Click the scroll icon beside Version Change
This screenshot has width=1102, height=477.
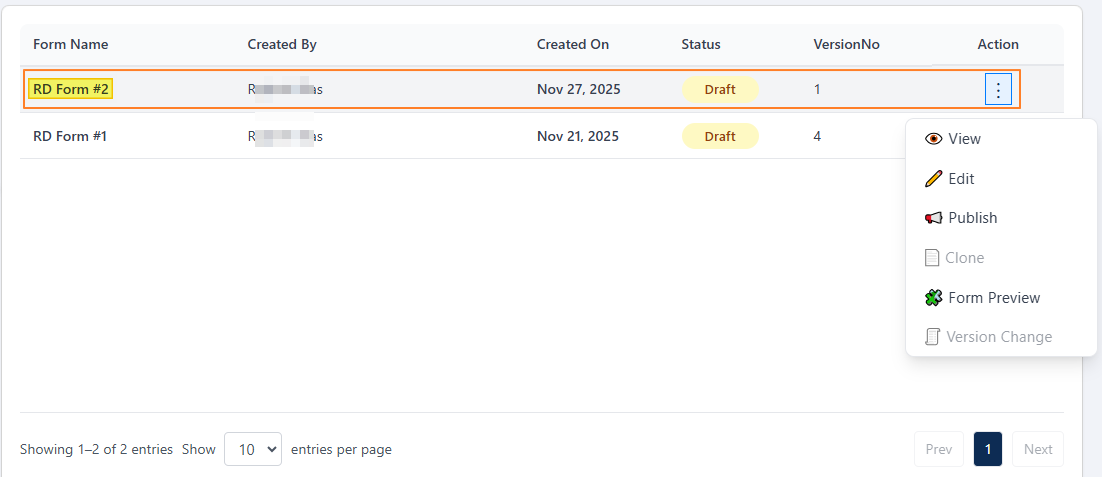932,337
